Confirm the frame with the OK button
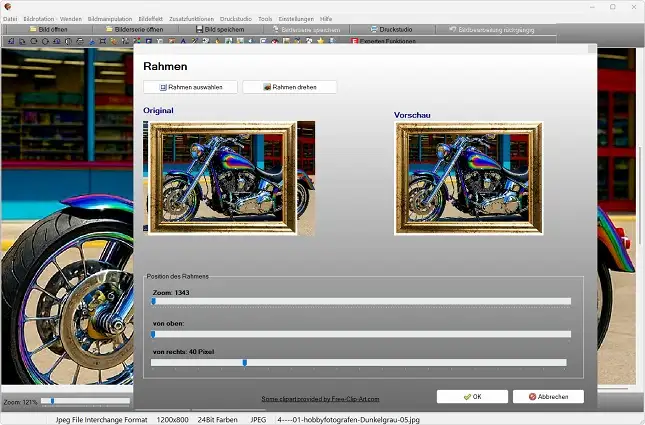Screen dimensions: 645x425 tap(472, 396)
